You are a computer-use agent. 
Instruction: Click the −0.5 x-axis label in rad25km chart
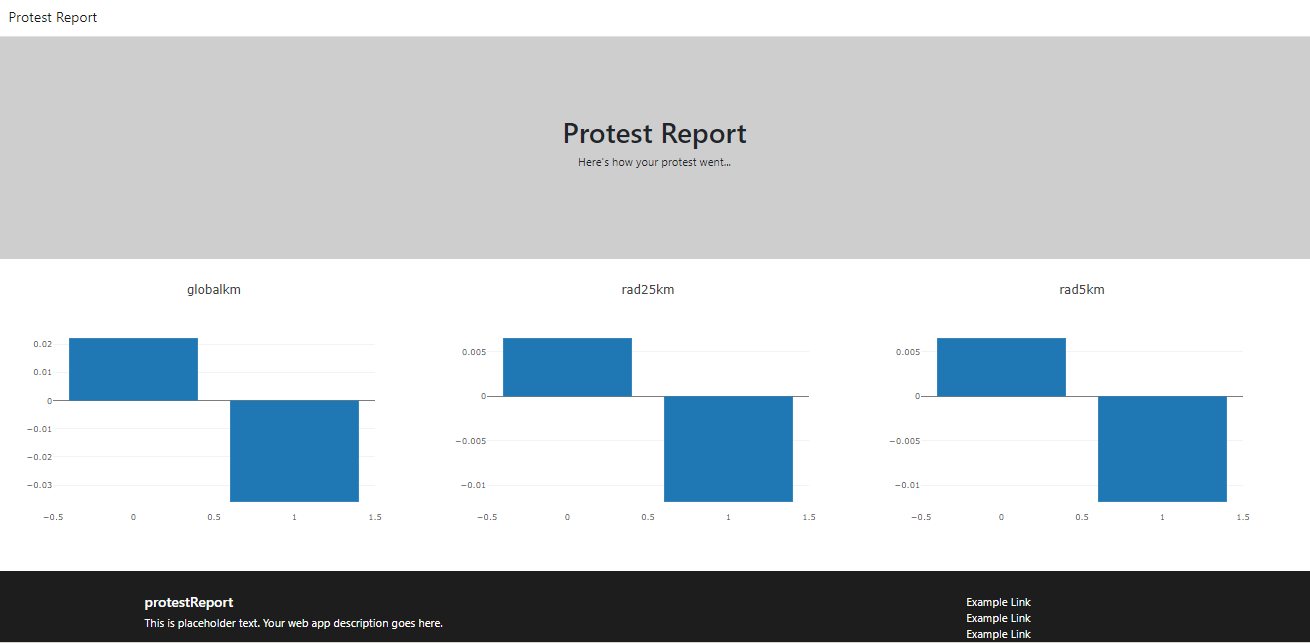click(487, 517)
